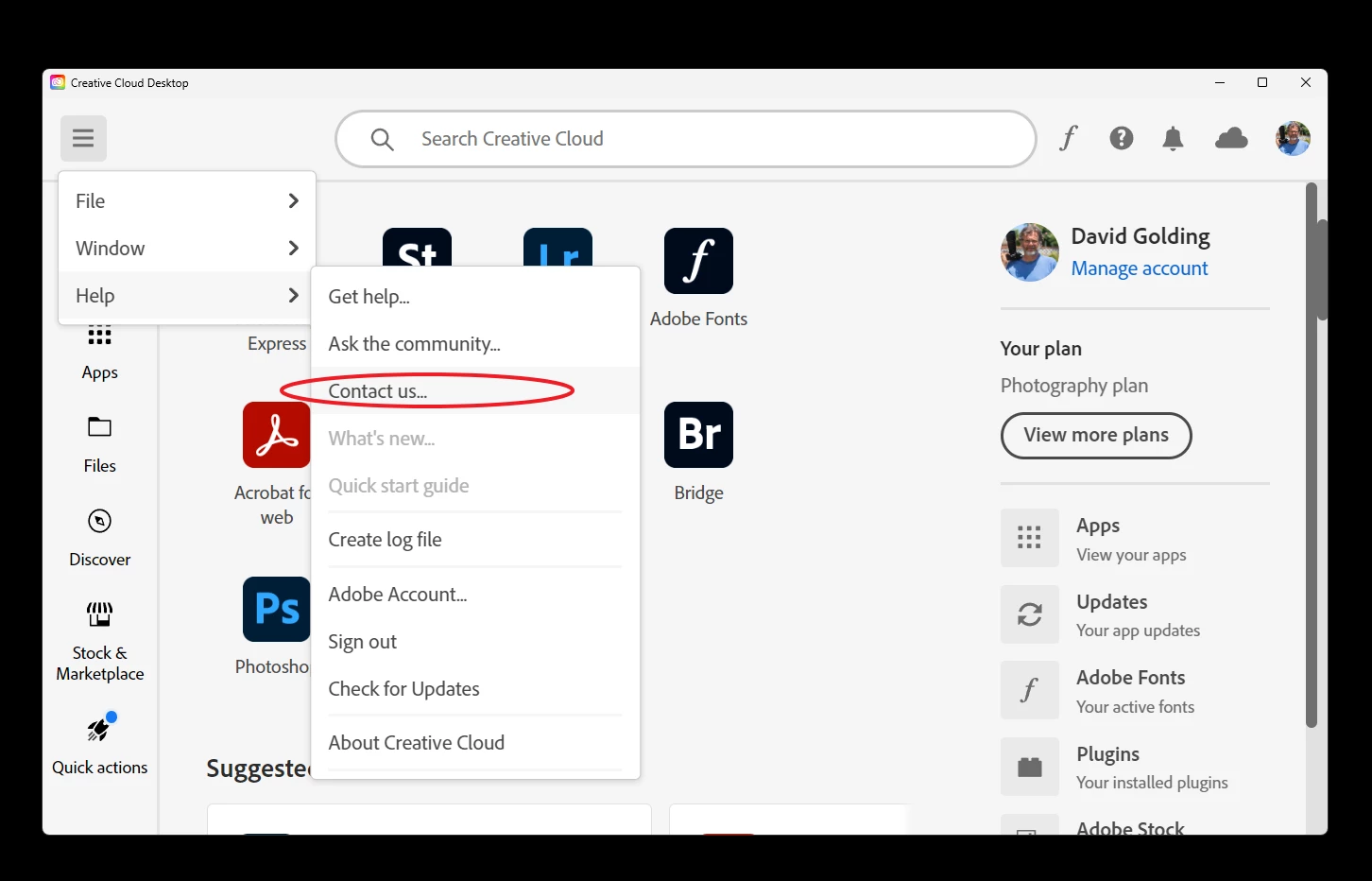Check the cloud sync status icon

pos(1231,139)
